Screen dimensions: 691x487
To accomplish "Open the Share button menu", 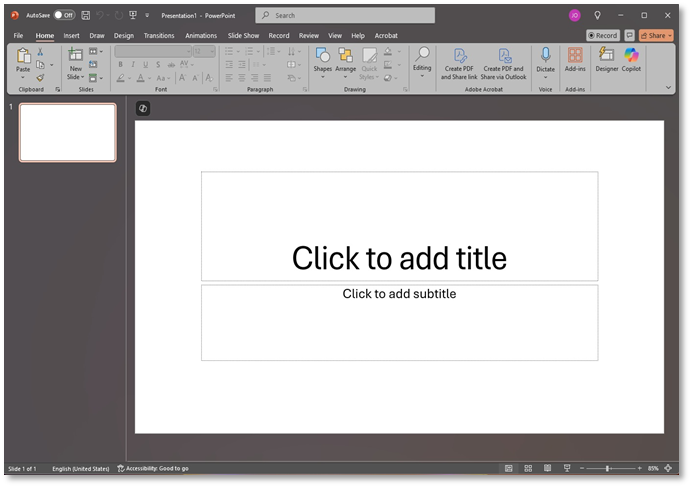I will (x=656, y=35).
